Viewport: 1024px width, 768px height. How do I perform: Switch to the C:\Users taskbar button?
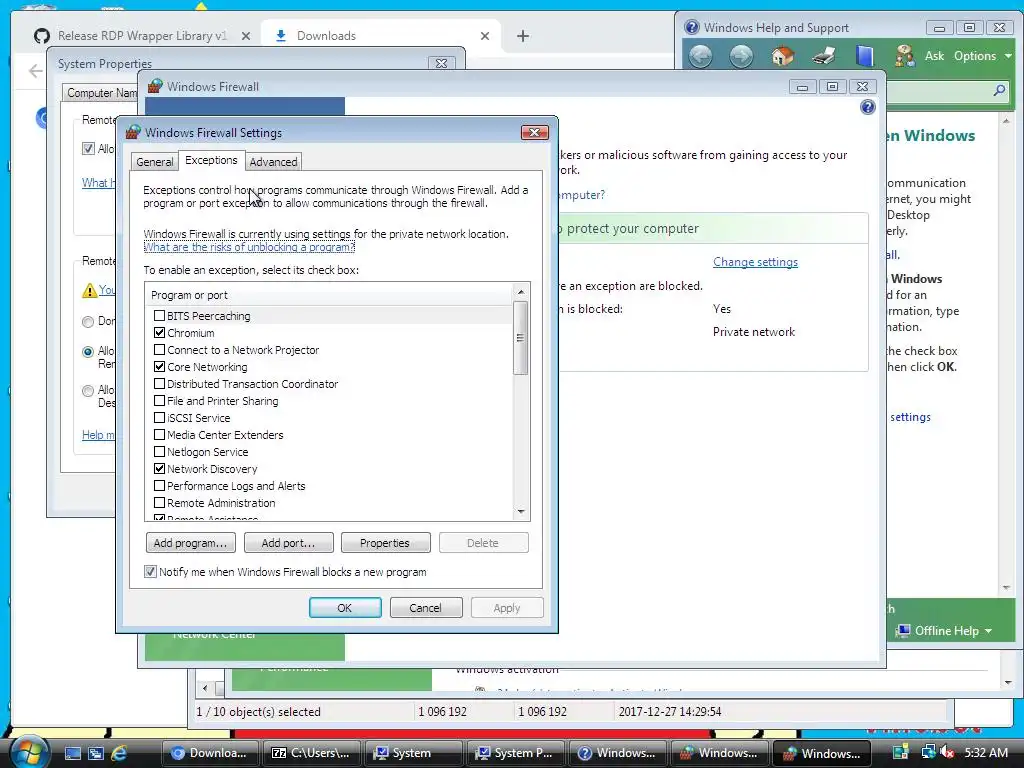point(311,753)
